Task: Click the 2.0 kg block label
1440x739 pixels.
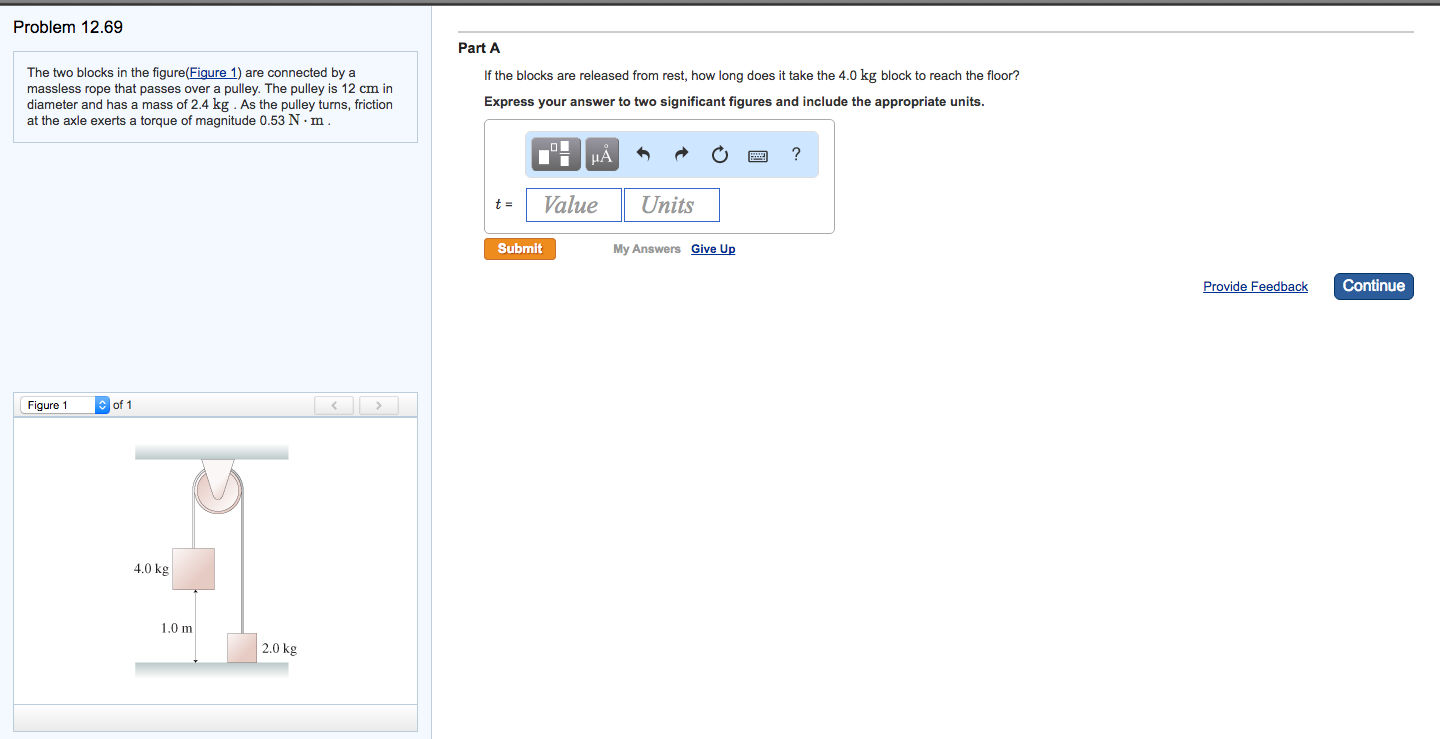Action: 279,648
